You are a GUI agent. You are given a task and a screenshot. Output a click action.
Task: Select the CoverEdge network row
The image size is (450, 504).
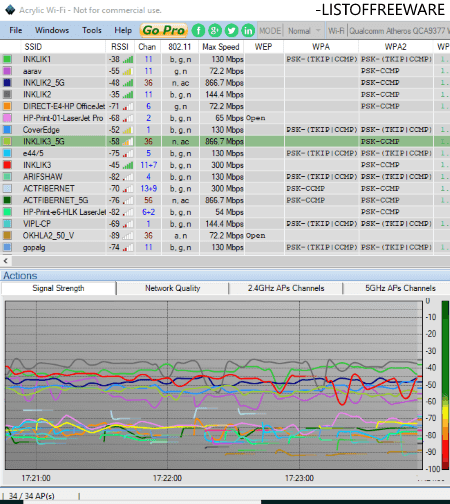pyautogui.click(x=225, y=130)
